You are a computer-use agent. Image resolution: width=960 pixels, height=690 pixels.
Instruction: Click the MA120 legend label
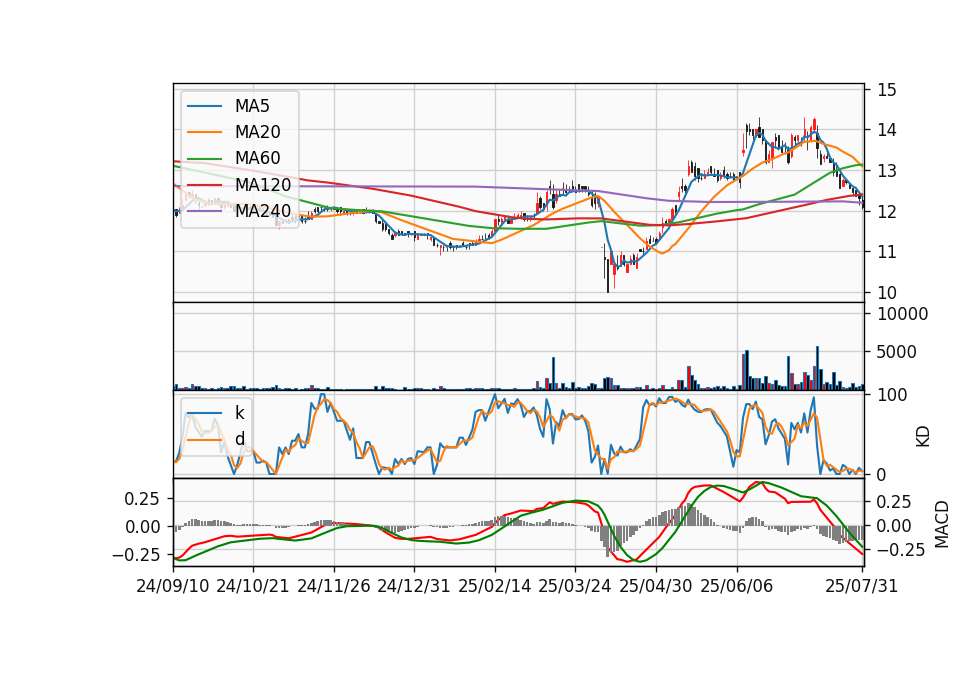pyautogui.click(x=263, y=185)
